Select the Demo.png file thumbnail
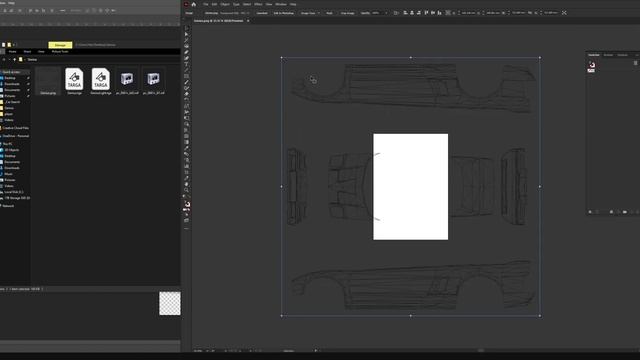The height and width of the screenshot is (360, 640). 48,81
